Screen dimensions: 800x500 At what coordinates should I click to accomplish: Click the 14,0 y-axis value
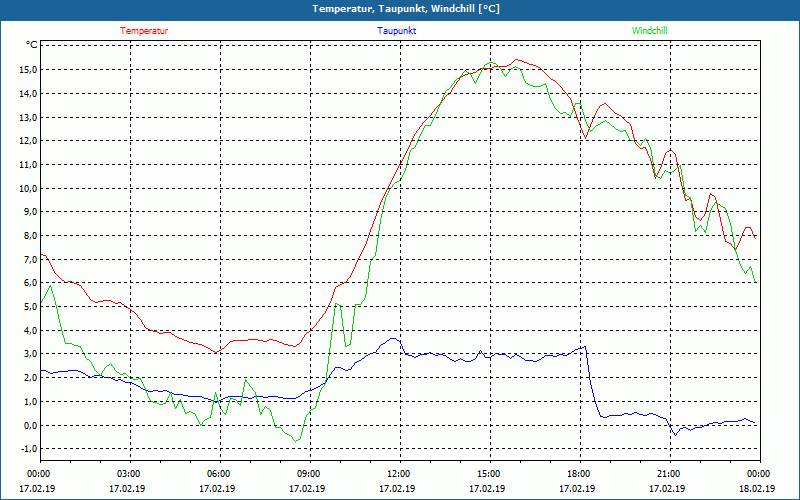(29, 93)
